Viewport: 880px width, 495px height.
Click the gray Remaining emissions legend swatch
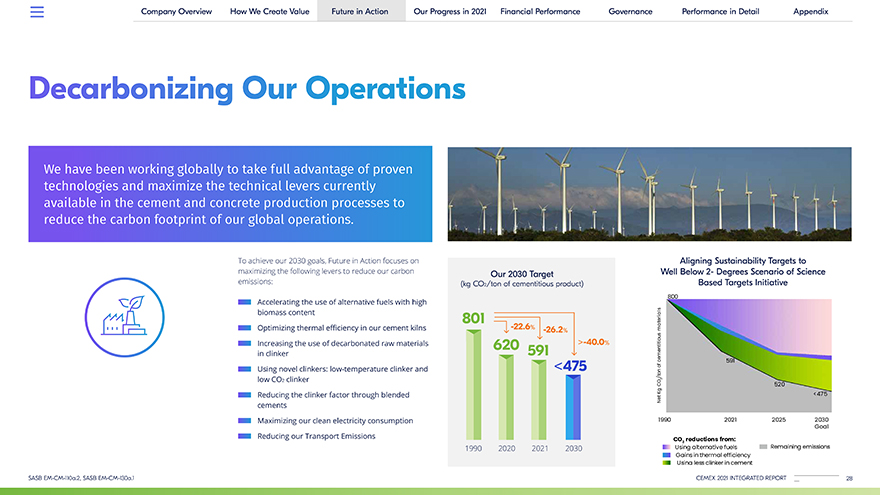(x=765, y=446)
